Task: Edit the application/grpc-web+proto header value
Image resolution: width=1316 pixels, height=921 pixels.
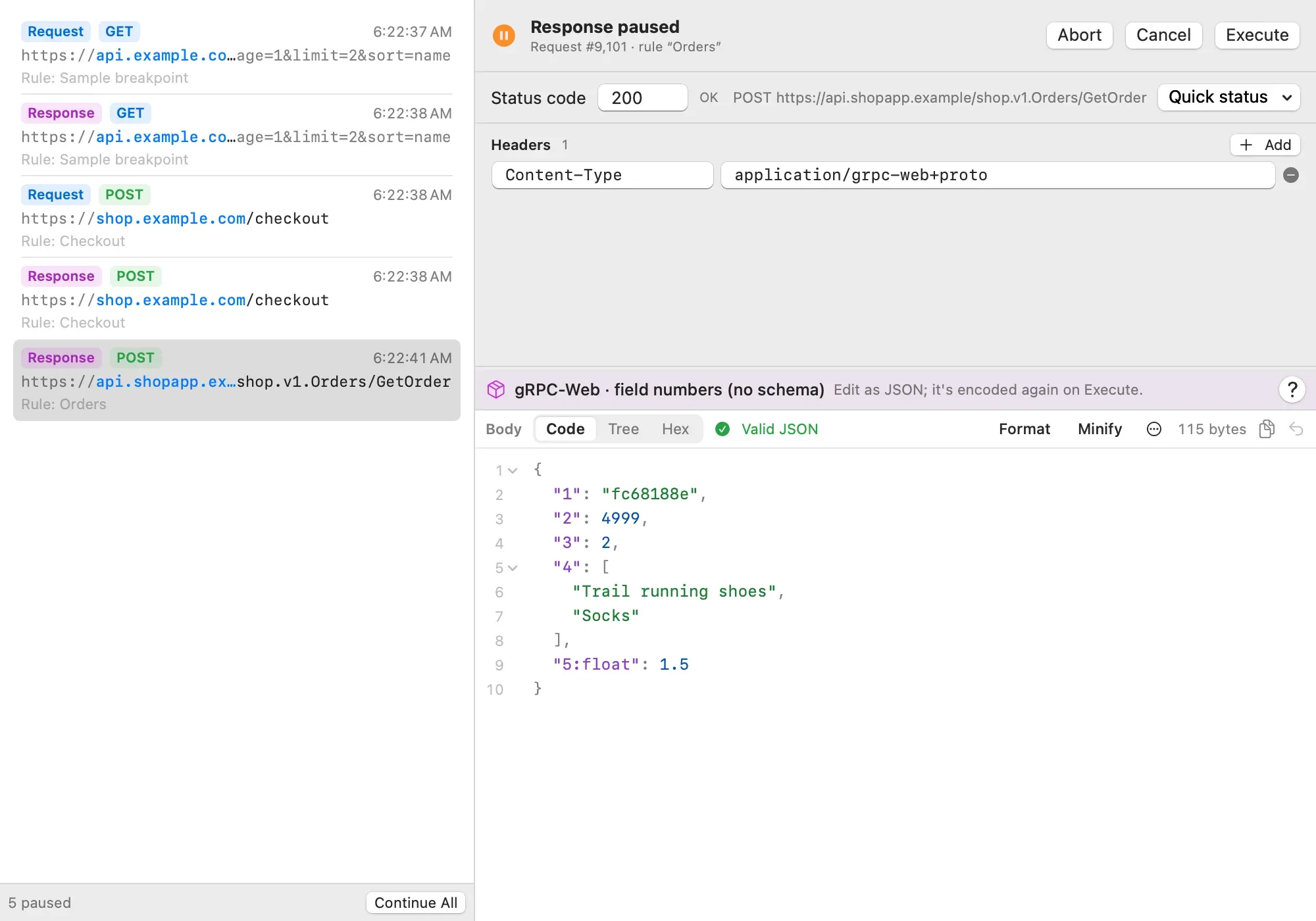Action: point(998,175)
